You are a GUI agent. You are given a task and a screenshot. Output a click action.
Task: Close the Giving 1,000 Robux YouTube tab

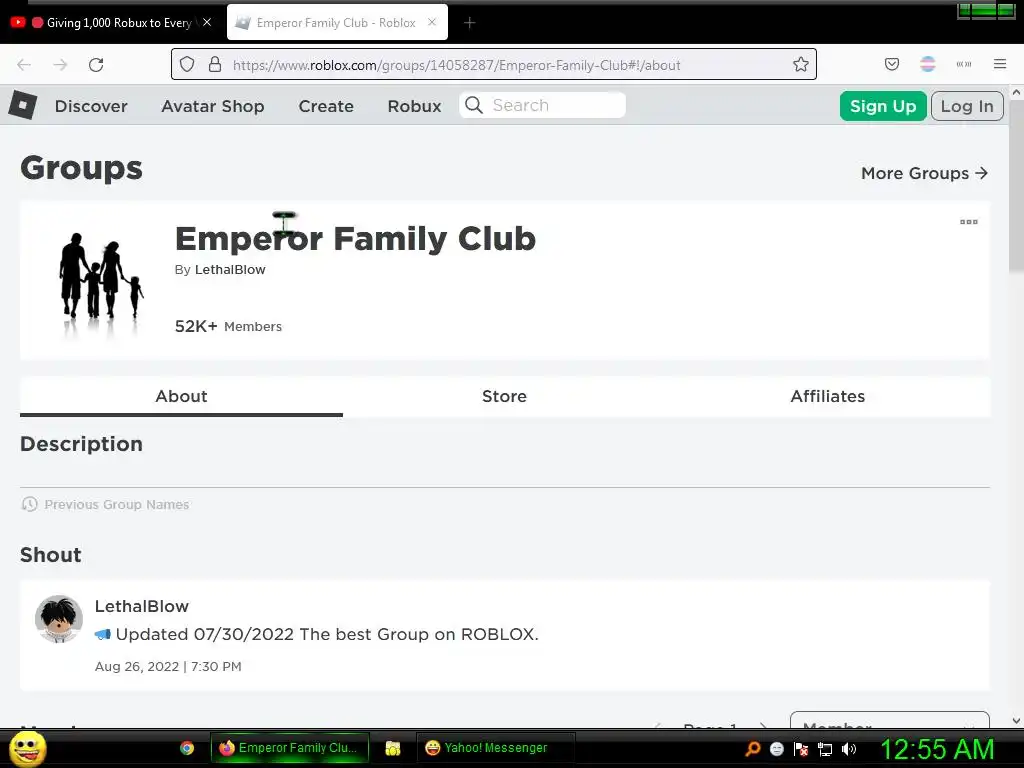[x=207, y=22]
